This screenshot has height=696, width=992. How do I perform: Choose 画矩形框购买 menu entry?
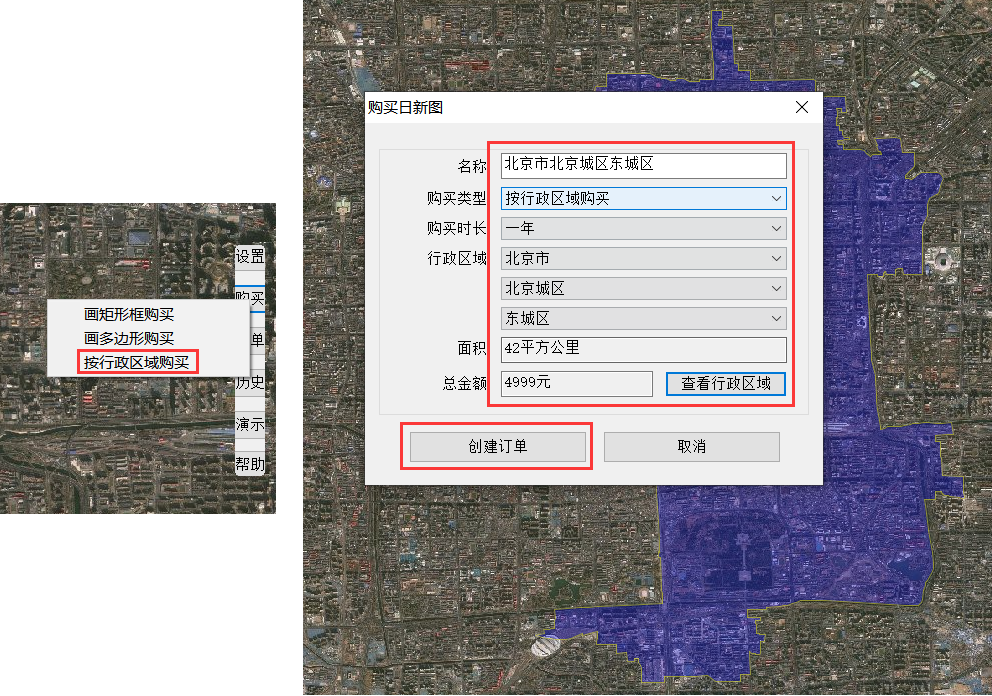(129, 314)
